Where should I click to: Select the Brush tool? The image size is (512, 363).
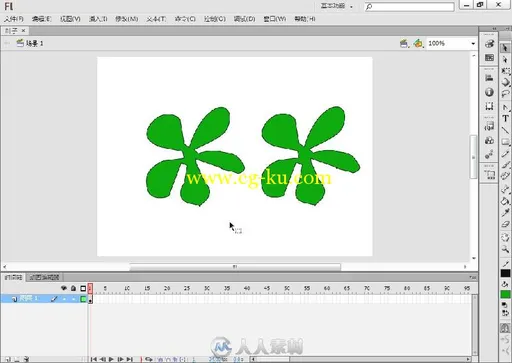click(505, 165)
